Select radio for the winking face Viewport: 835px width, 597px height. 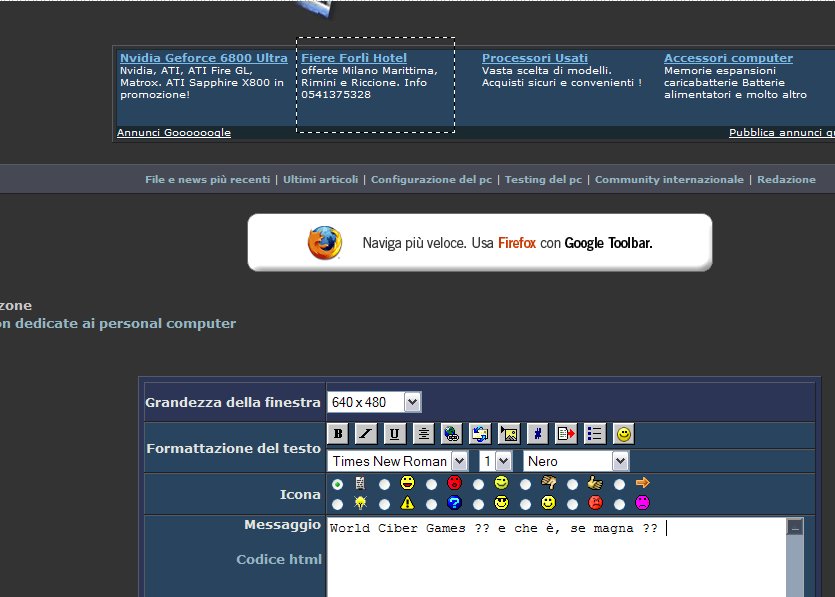click(x=478, y=485)
